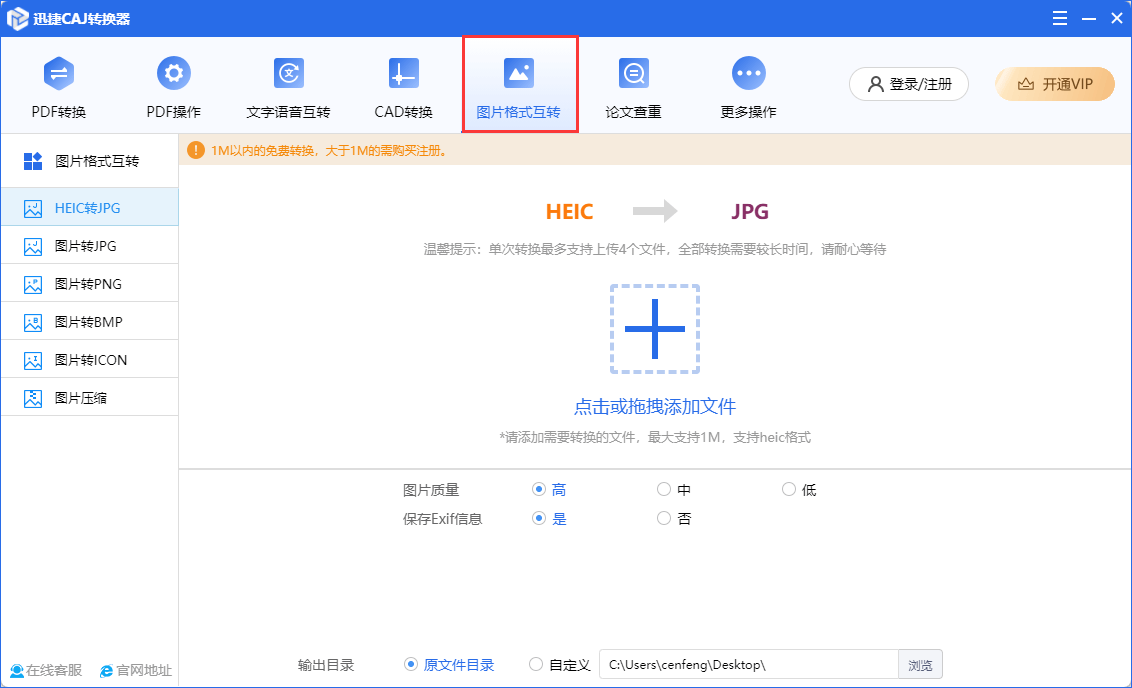Switch to CAD转换 tool

coord(403,74)
